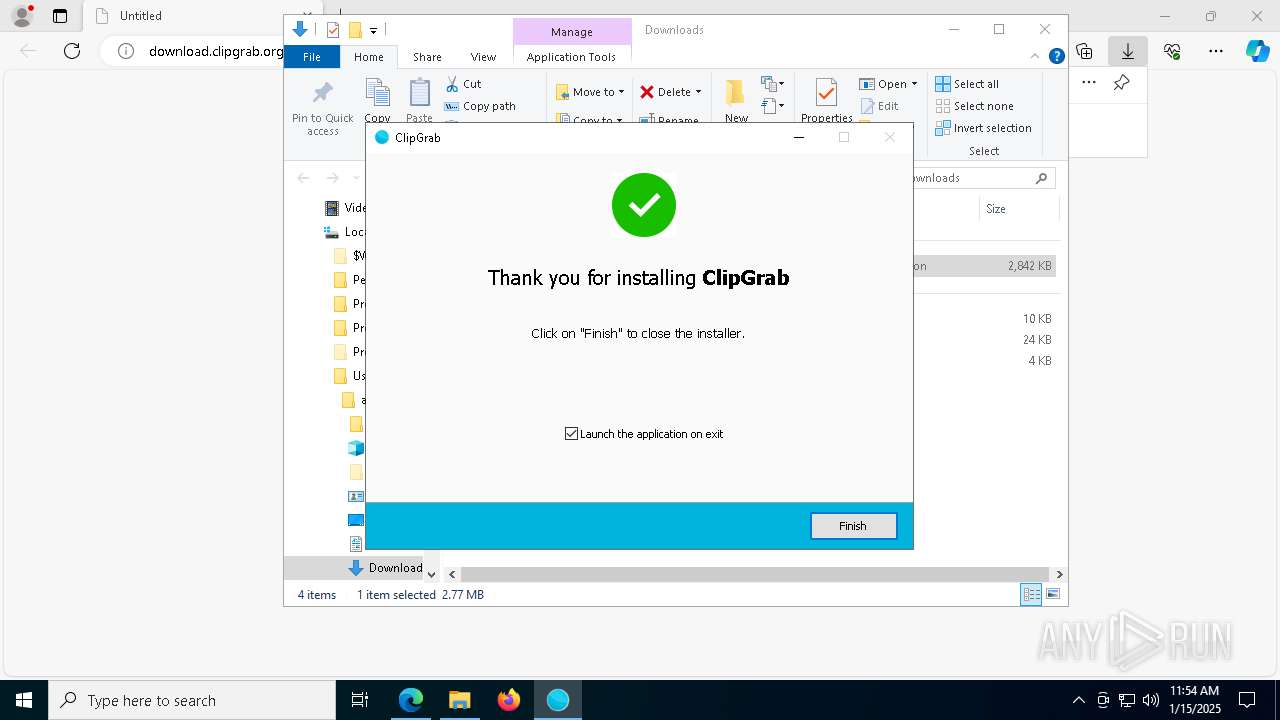Click the Edge address bar URL
This screenshot has height=720, width=1280.
click(x=216, y=51)
